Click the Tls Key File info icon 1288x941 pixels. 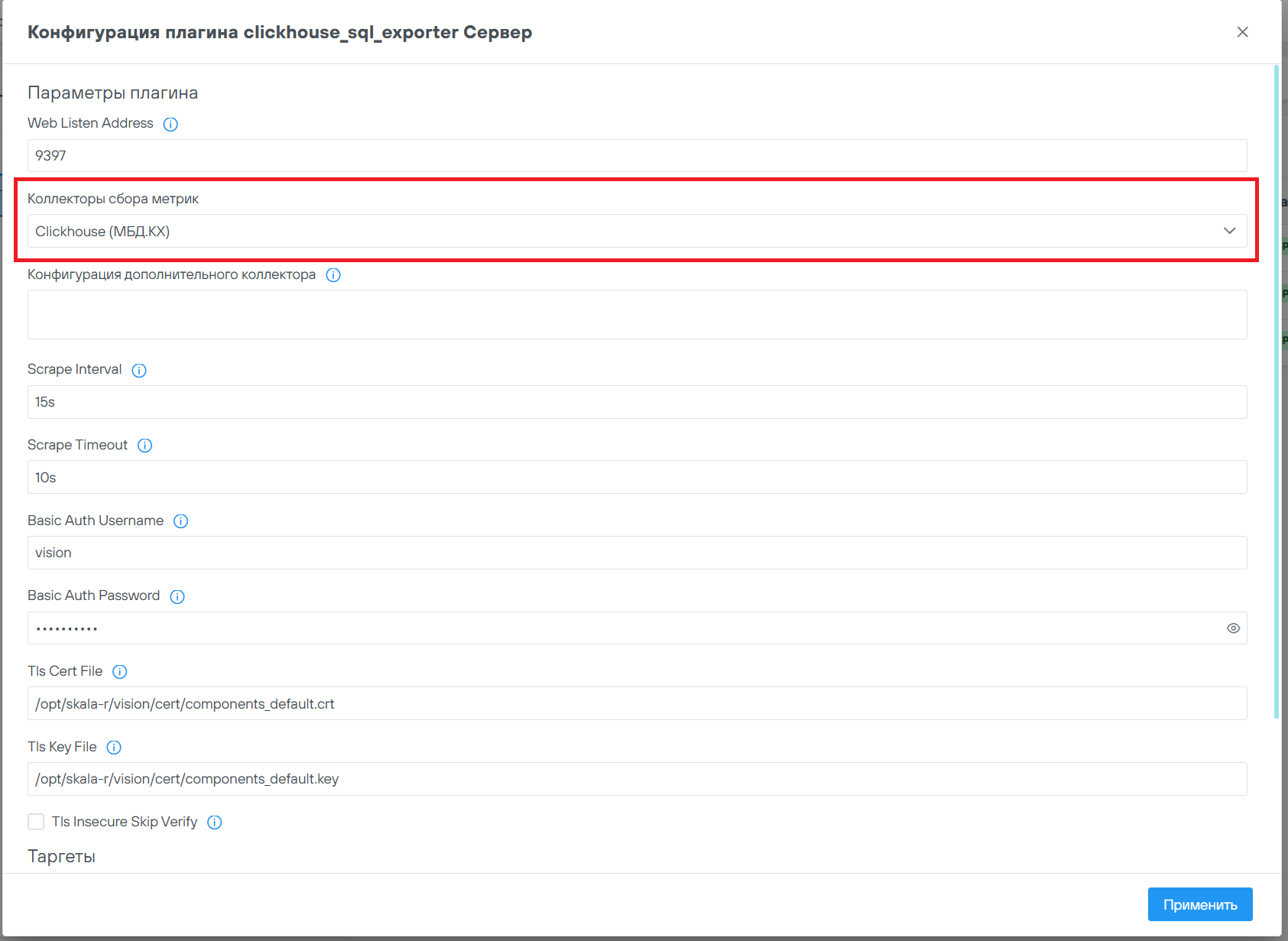pyautogui.click(x=114, y=748)
